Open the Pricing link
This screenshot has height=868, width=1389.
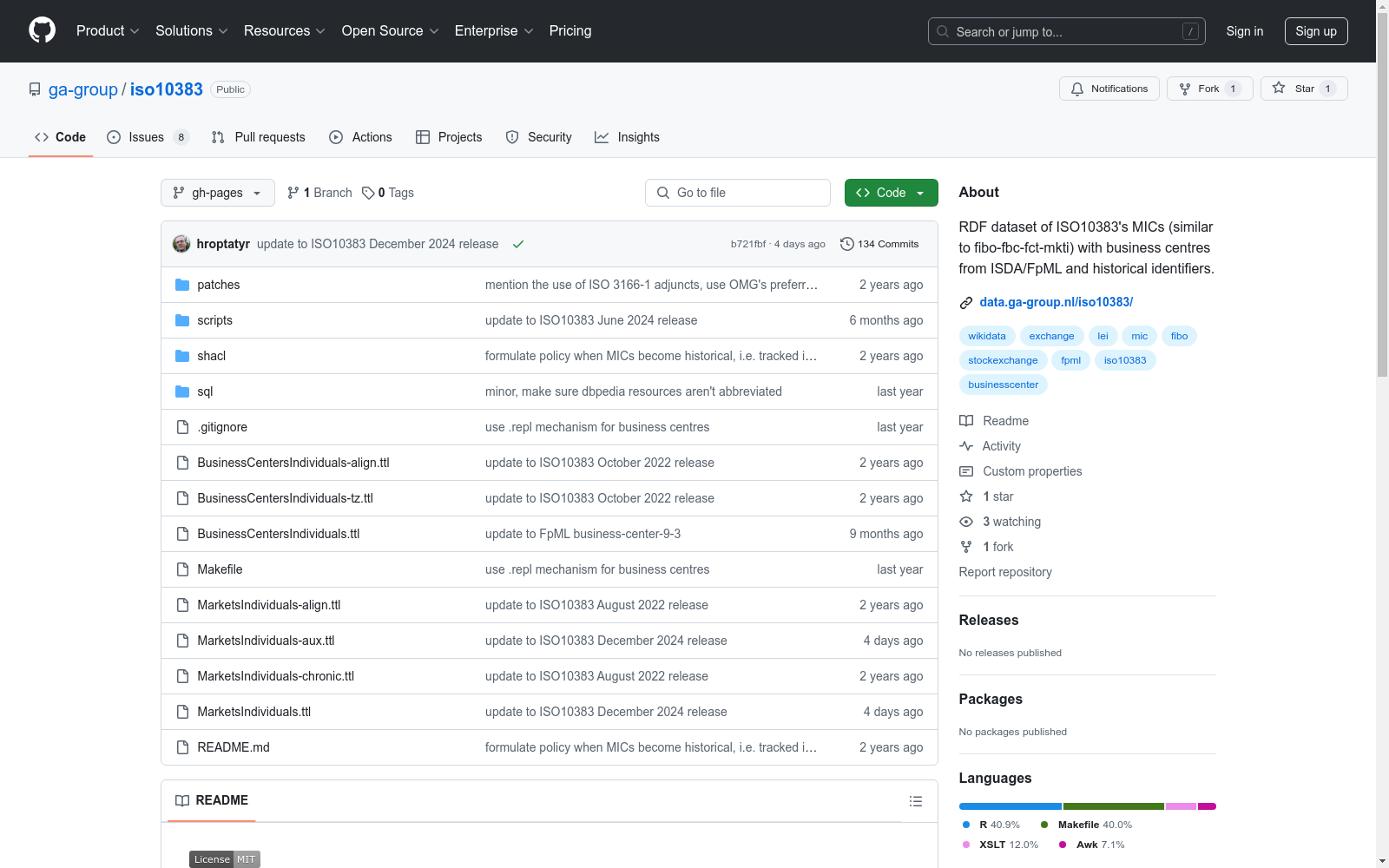(570, 30)
